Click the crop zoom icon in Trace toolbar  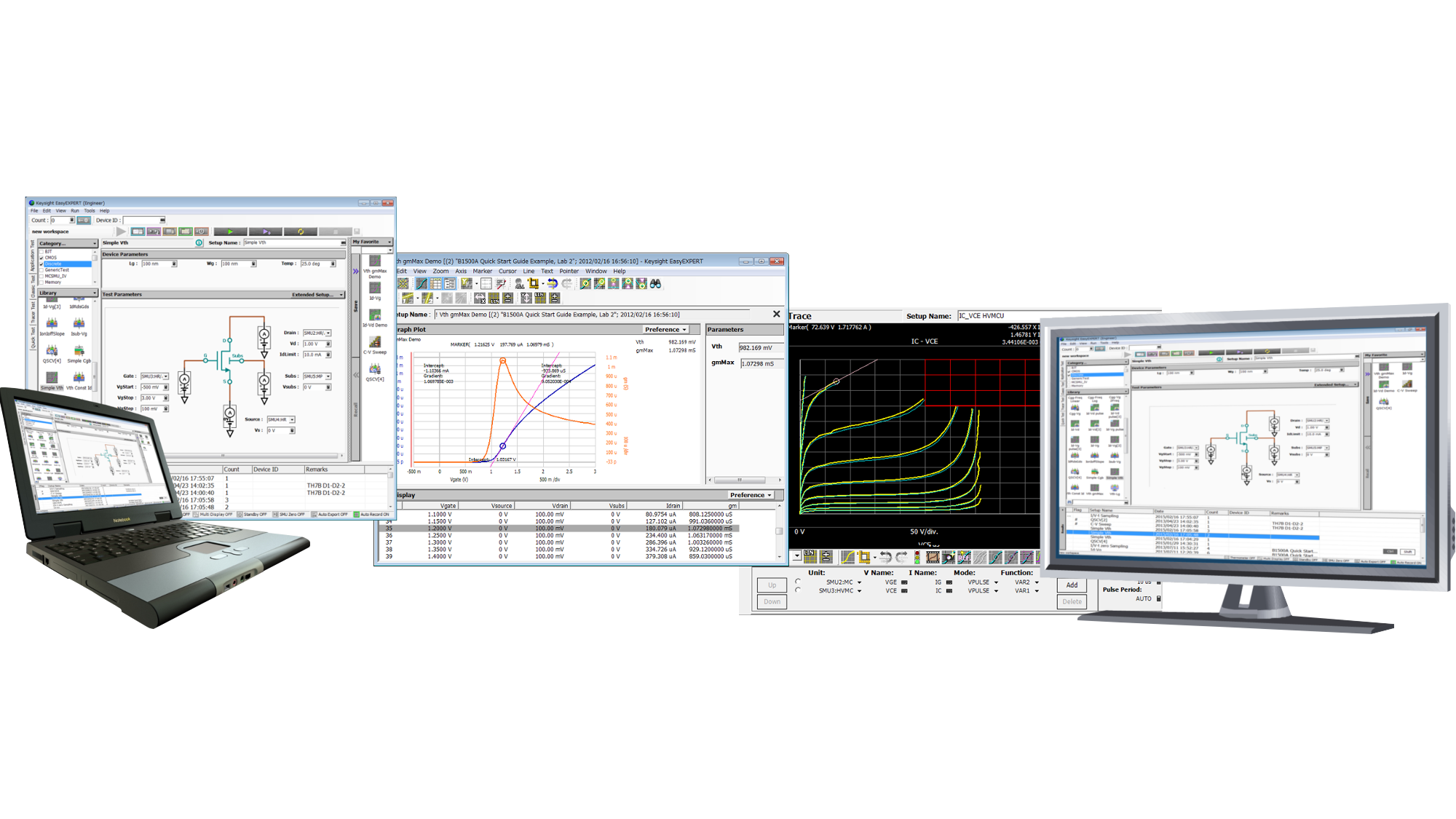864,557
